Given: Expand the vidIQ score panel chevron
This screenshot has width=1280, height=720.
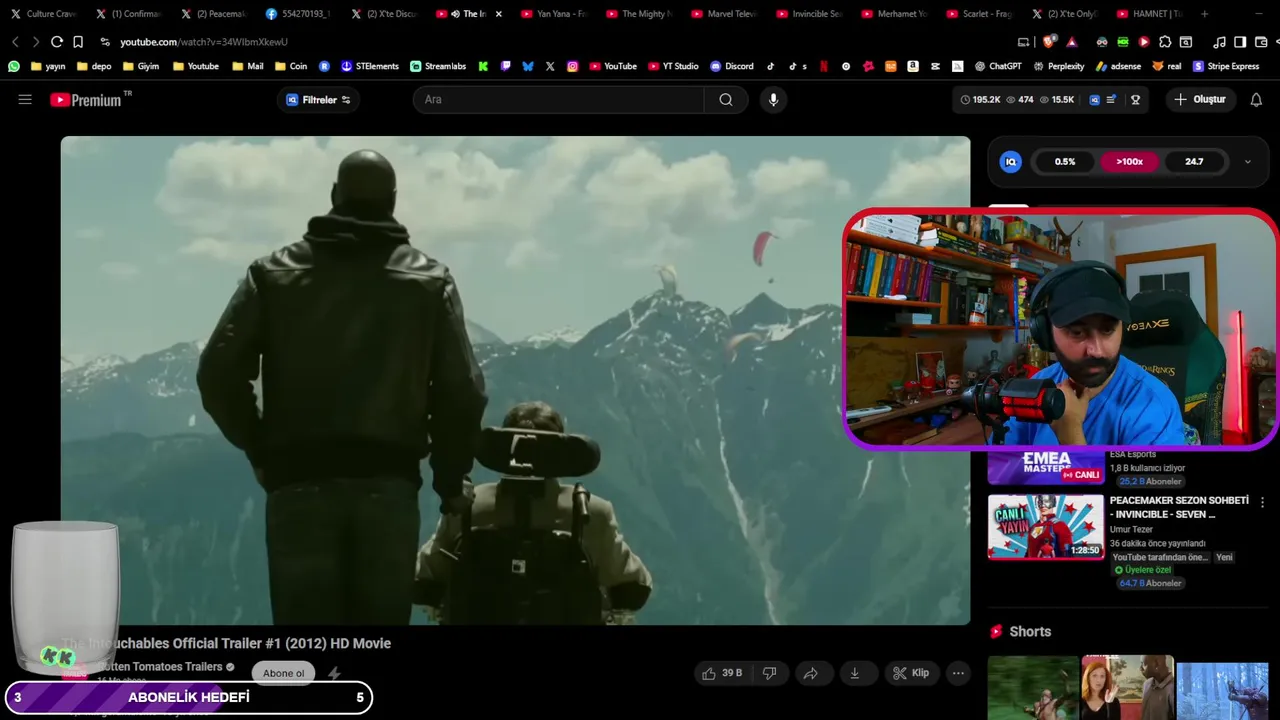Looking at the screenshot, I should (x=1247, y=162).
